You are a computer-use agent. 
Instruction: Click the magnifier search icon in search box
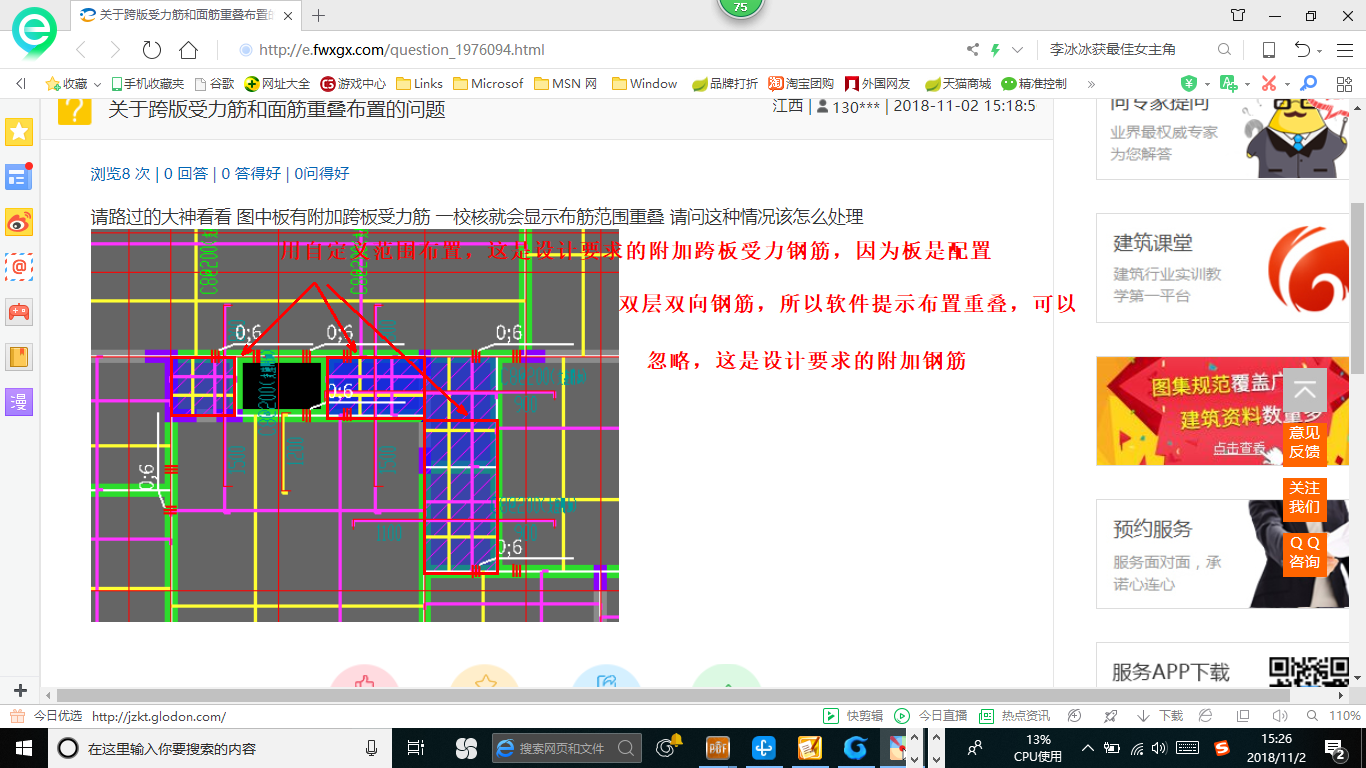coord(1224,50)
